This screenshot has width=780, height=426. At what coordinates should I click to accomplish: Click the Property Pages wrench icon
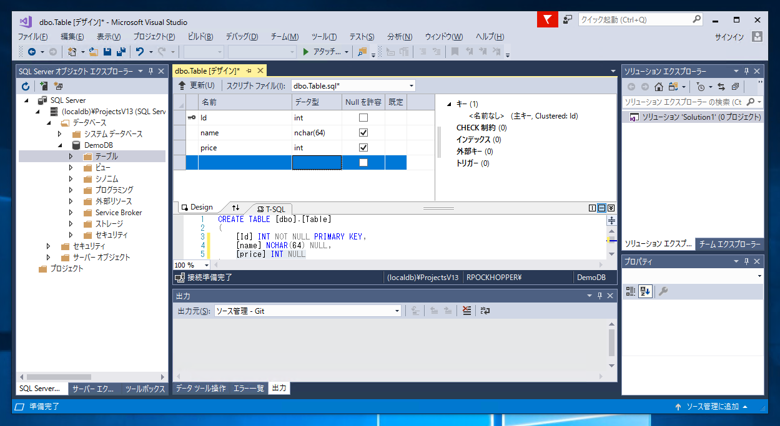[x=663, y=291]
